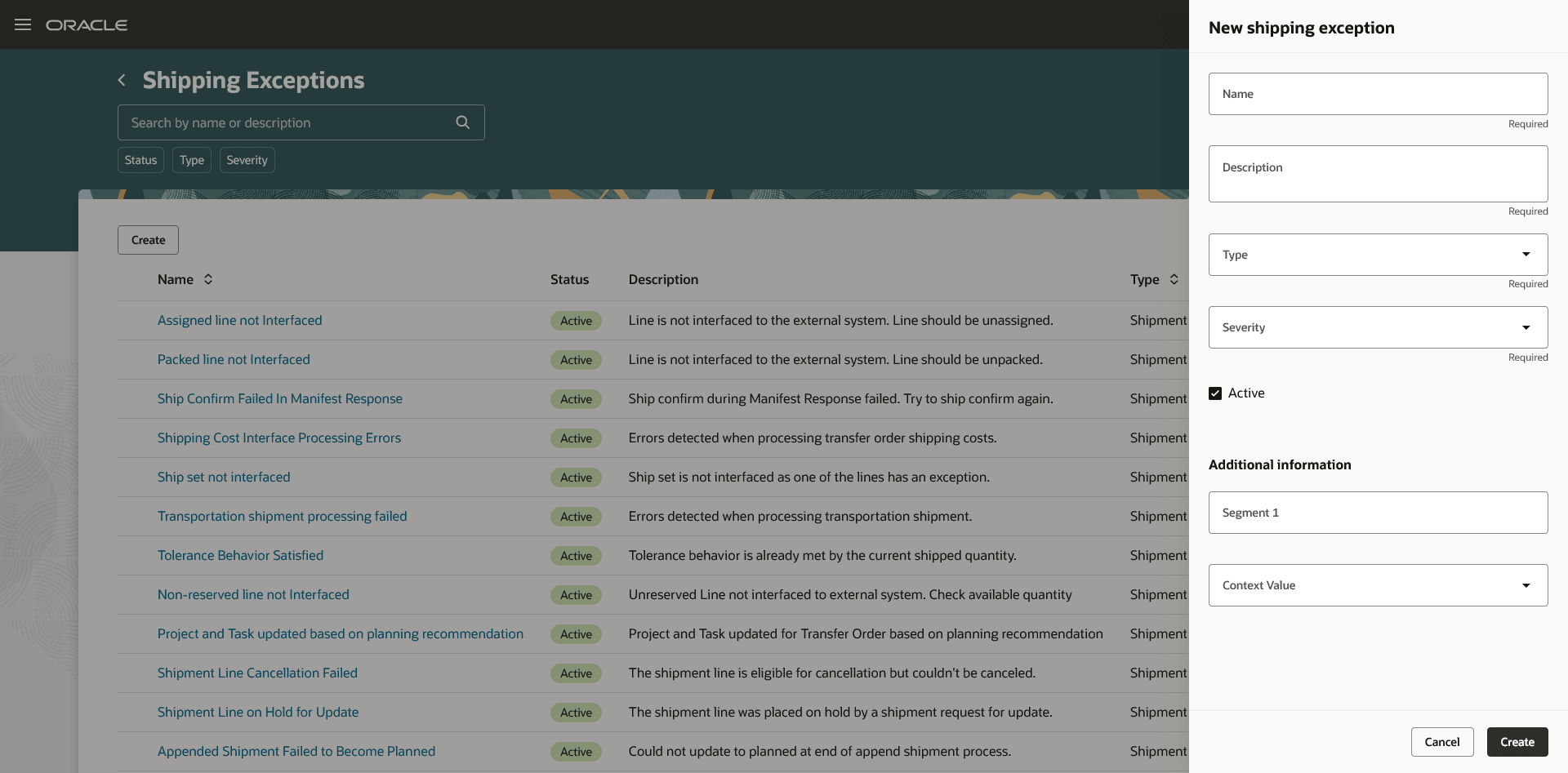Viewport: 1568px width, 773px height.
Task: Uncheck the Active checkbox
Action: [x=1216, y=393]
